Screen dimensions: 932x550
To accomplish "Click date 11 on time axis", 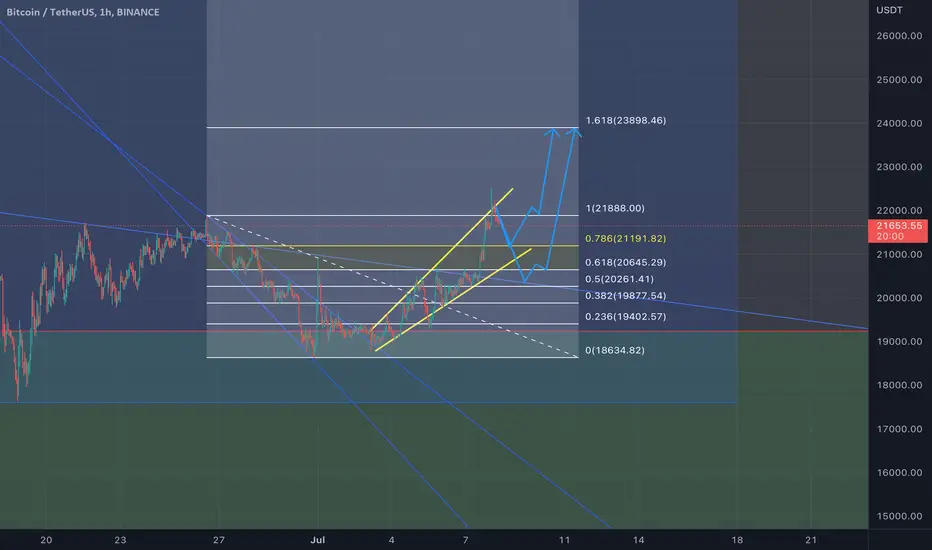I will 564,540.
